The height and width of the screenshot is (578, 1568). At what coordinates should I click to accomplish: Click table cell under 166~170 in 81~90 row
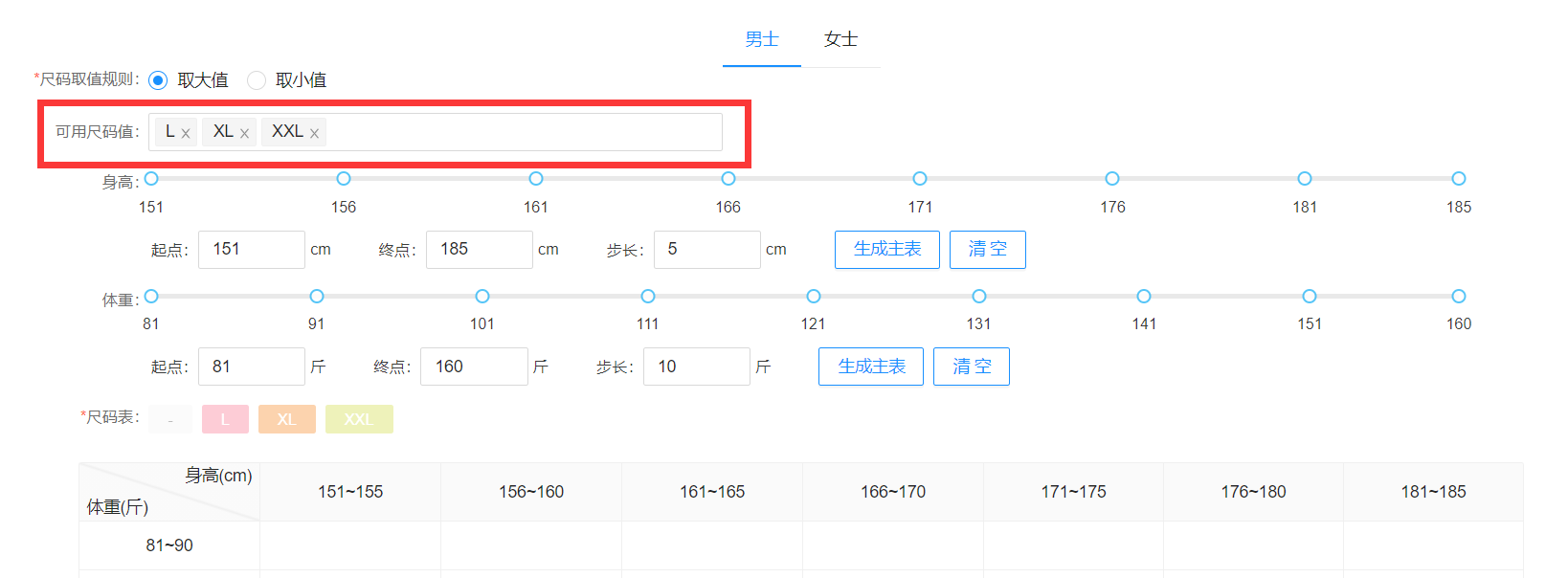(x=893, y=545)
